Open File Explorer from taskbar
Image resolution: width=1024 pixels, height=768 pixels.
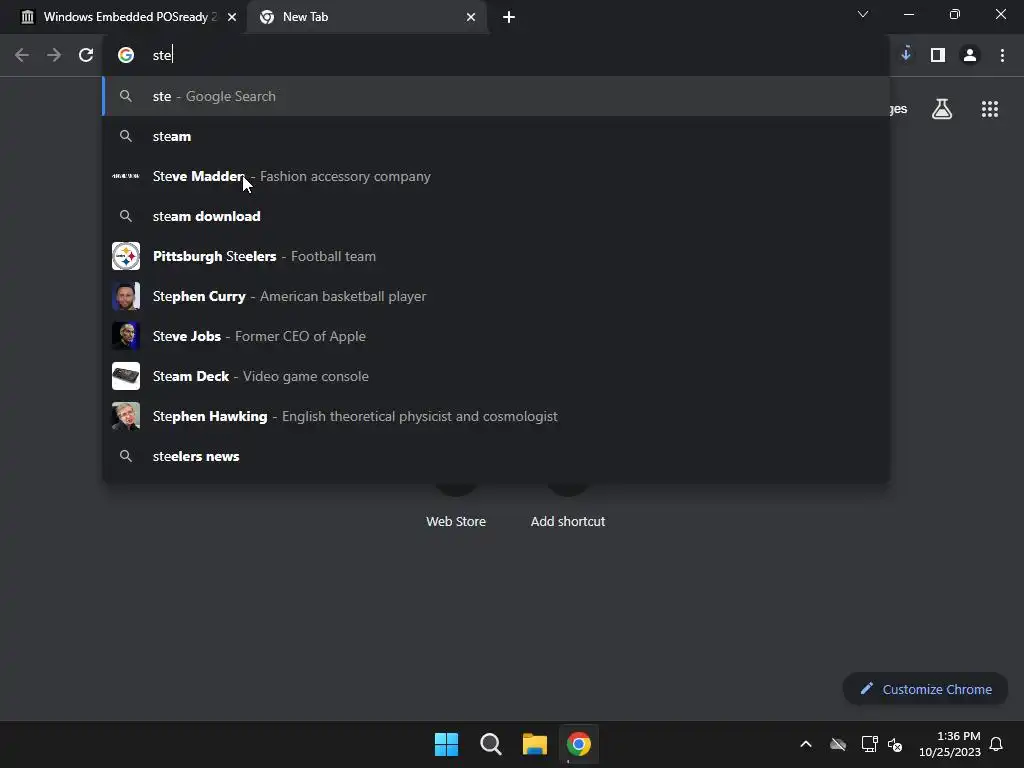(x=535, y=744)
